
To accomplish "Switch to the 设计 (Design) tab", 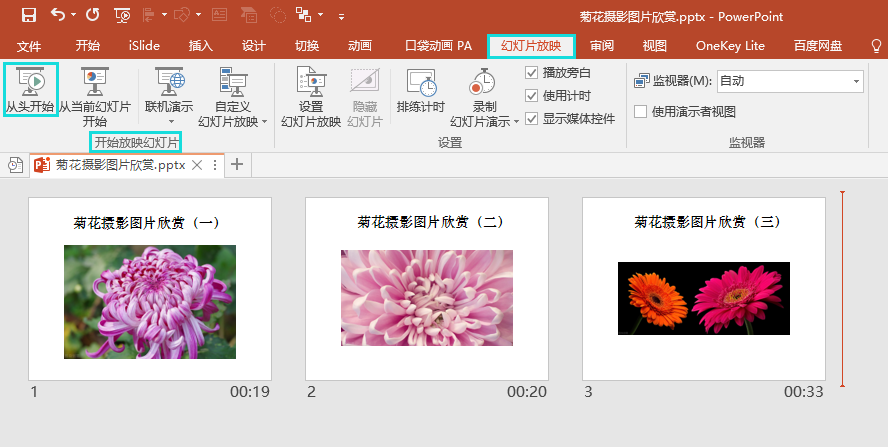I will pyautogui.click(x=254, y=46).
